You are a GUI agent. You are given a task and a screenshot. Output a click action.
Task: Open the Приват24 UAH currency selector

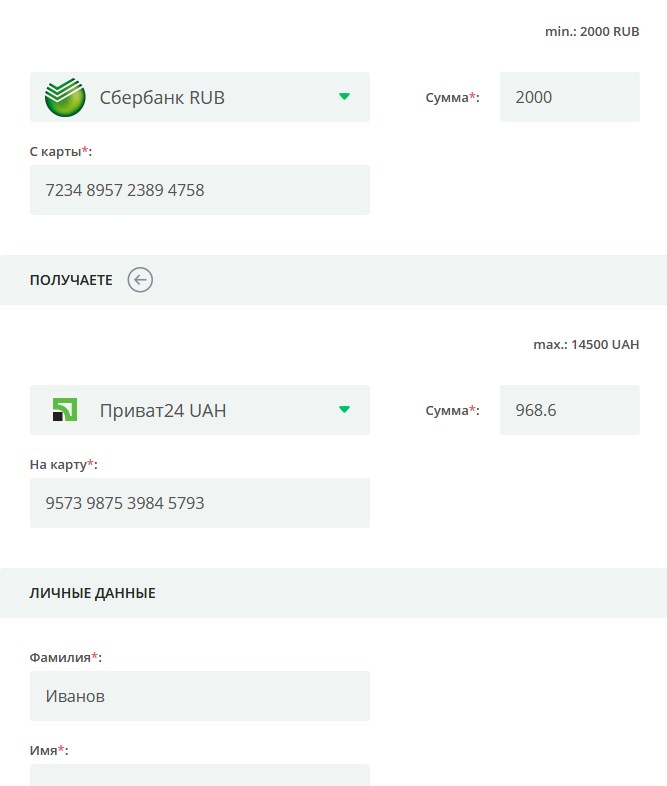tap(200, 410)
